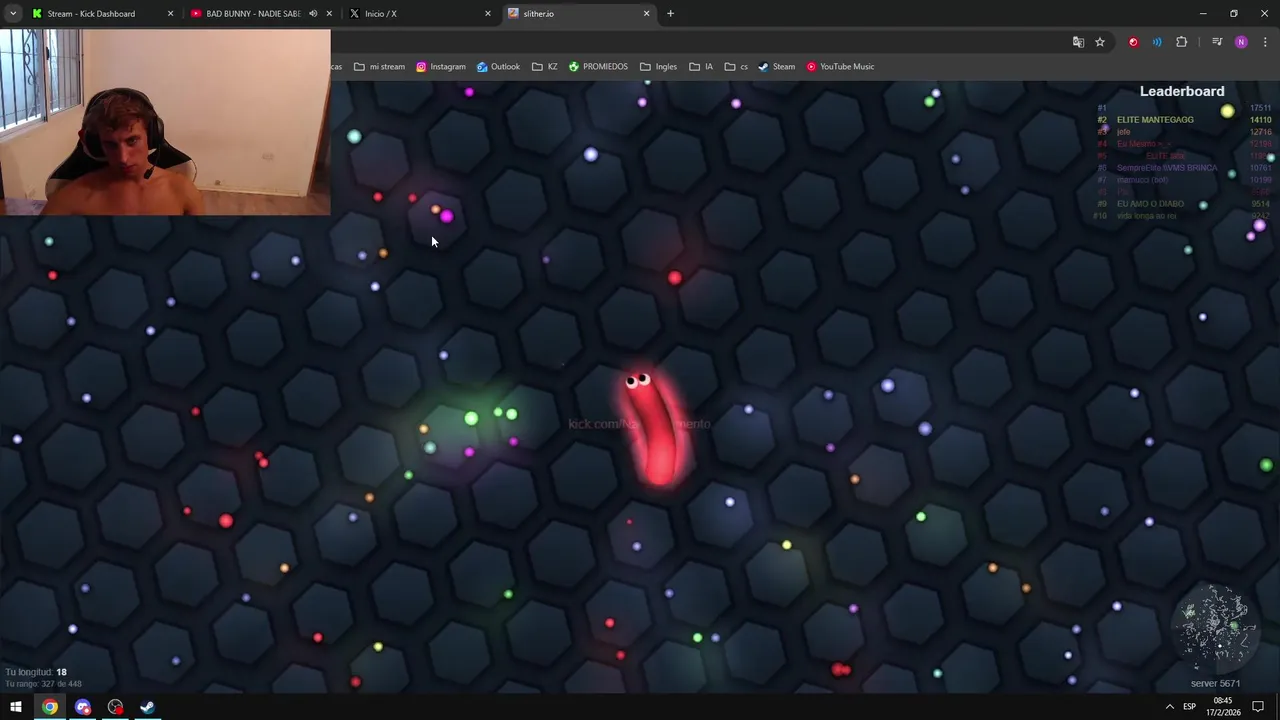The image size is (1280, 720).
Task: Click the red recording extension icon
Action: 1133,42
